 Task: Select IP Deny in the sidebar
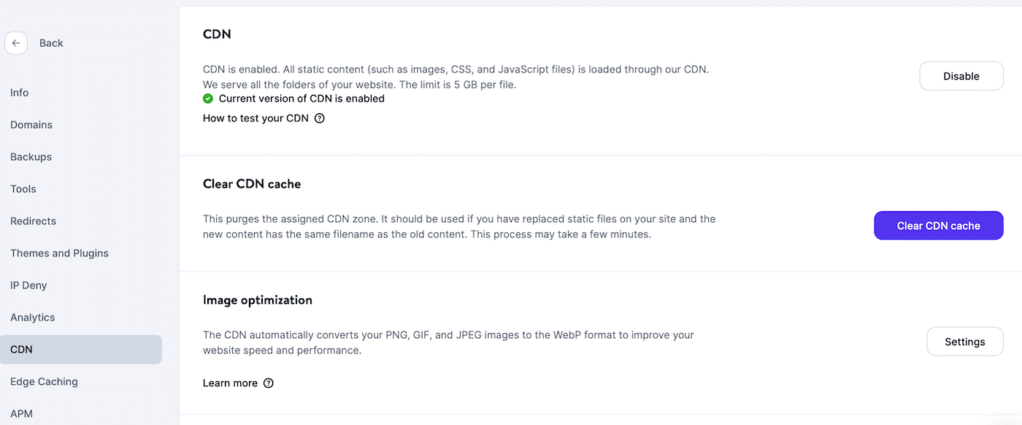coord(28,285)
